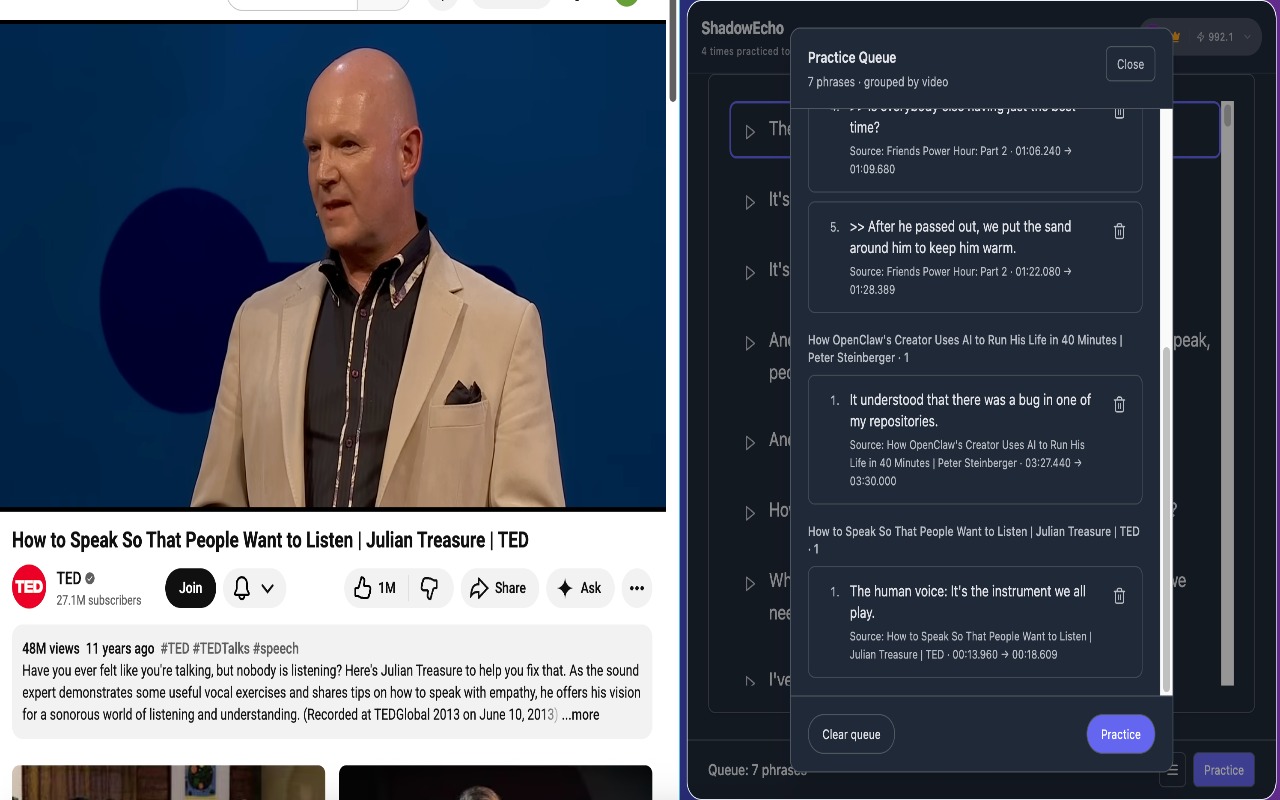Play the ShadowEcho phrase ending in 'speak,'
The width and height of the screenshot is (1280, 800).
[750, 342]
